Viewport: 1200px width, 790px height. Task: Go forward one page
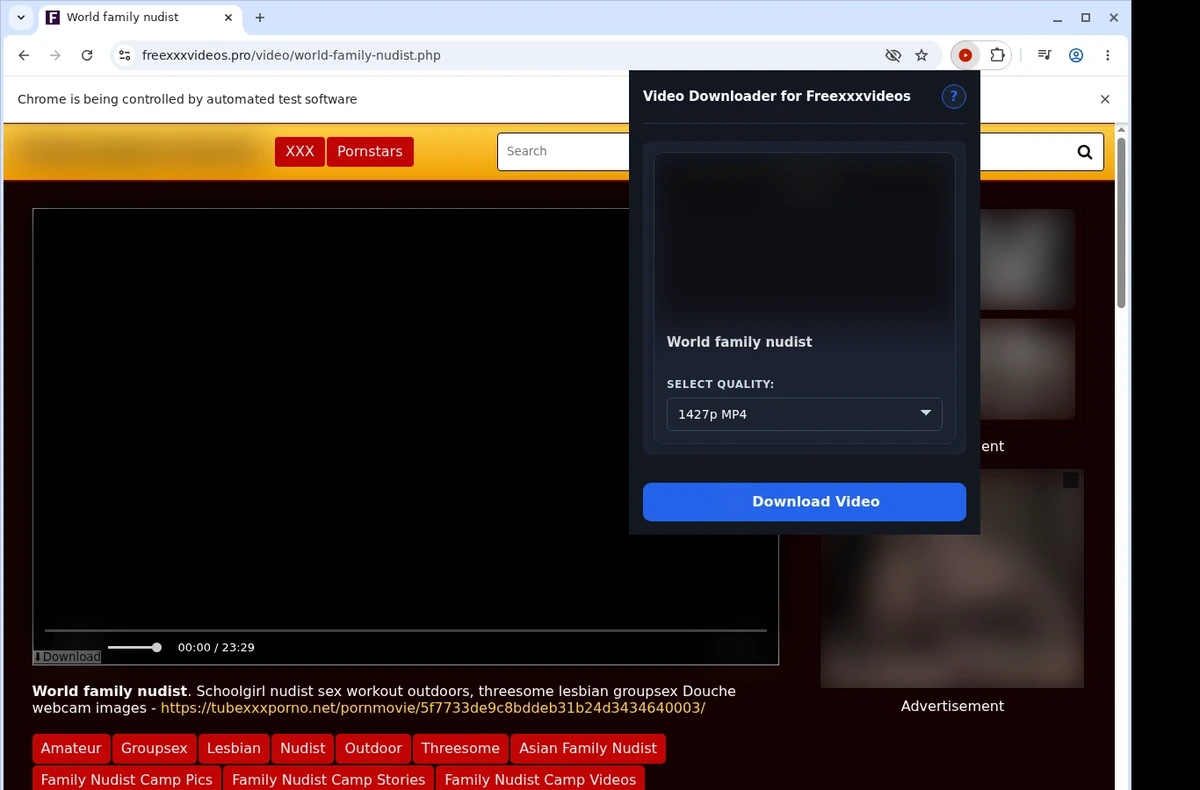(56, 55)
